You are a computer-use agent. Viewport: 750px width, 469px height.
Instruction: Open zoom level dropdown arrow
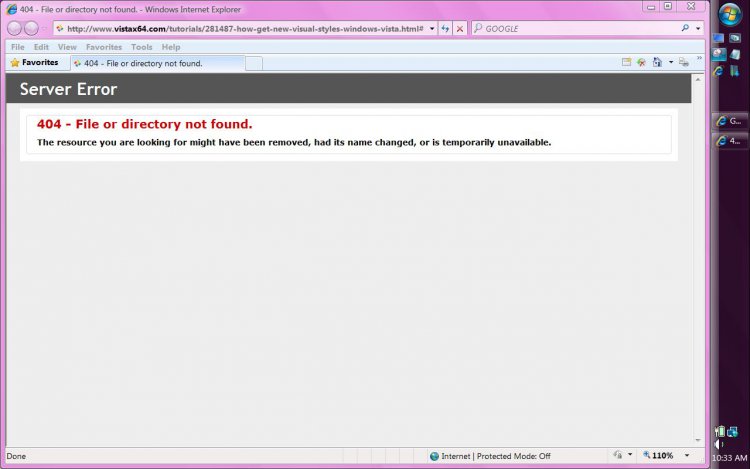(x=687, y=456)
